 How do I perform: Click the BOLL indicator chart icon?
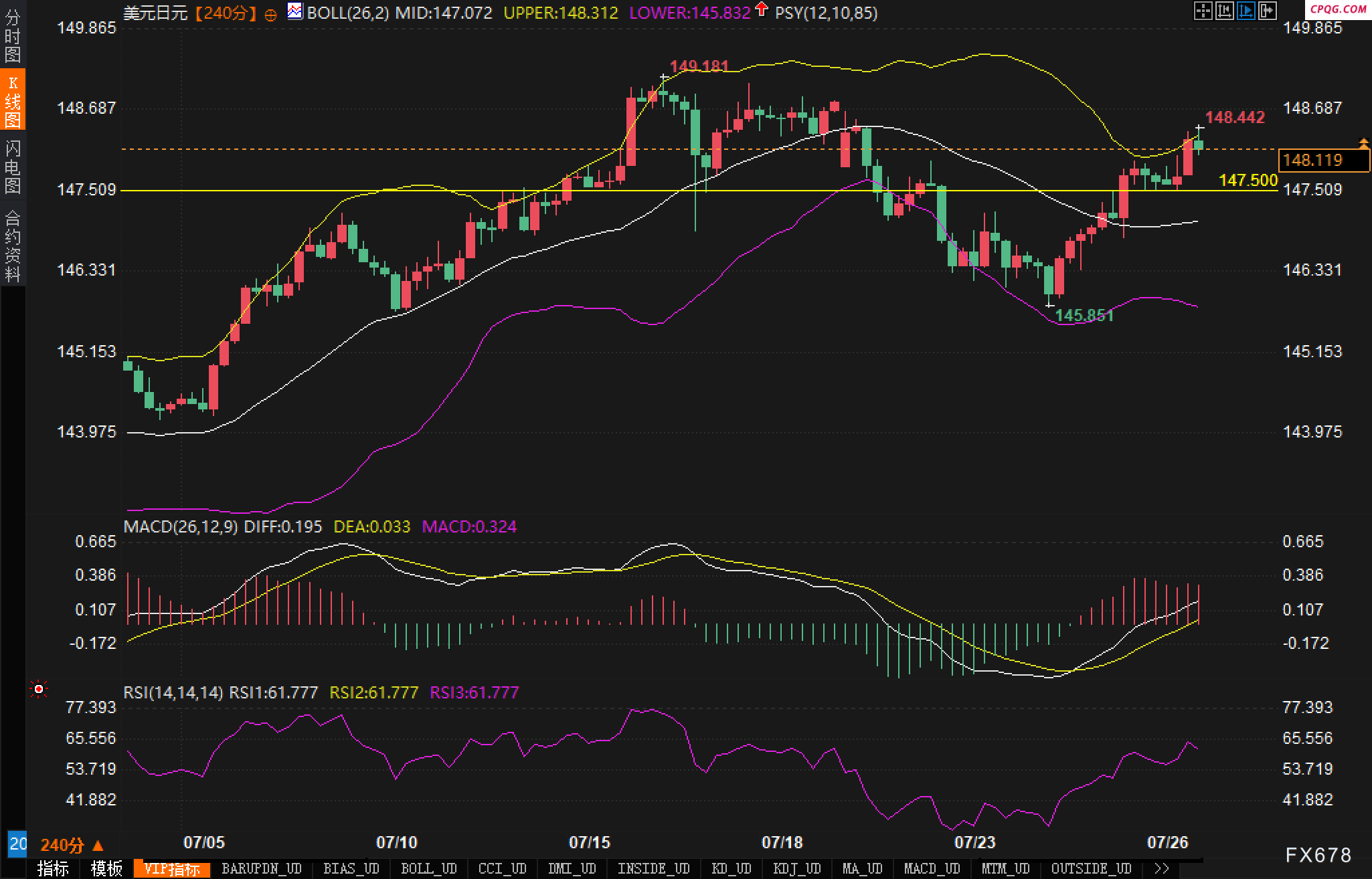[x=294, y=11]
